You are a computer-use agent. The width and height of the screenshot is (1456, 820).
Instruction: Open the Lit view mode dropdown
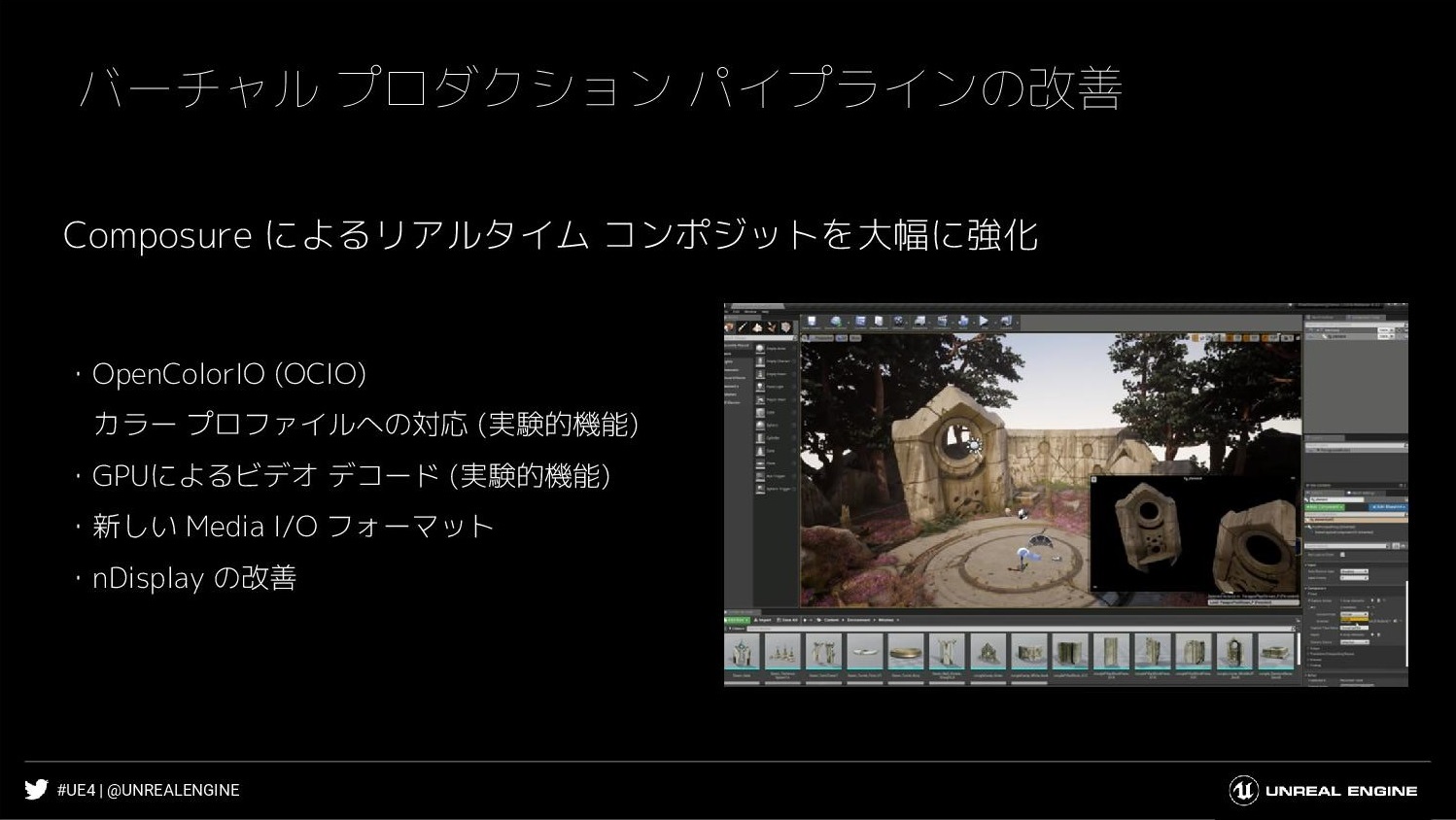pyautogui.click(x=842, y=338)
